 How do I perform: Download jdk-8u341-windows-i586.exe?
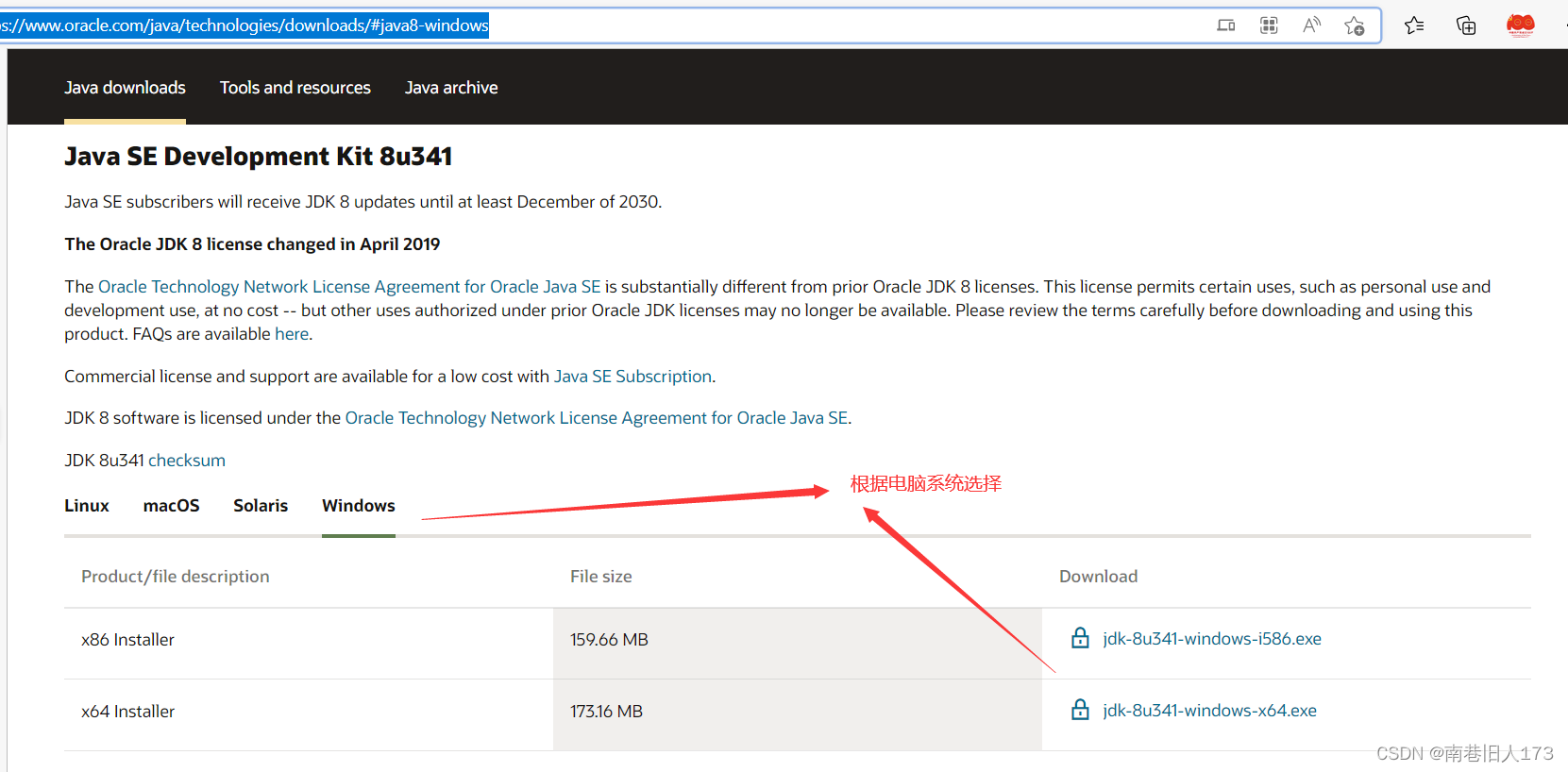pos(1212,639)
